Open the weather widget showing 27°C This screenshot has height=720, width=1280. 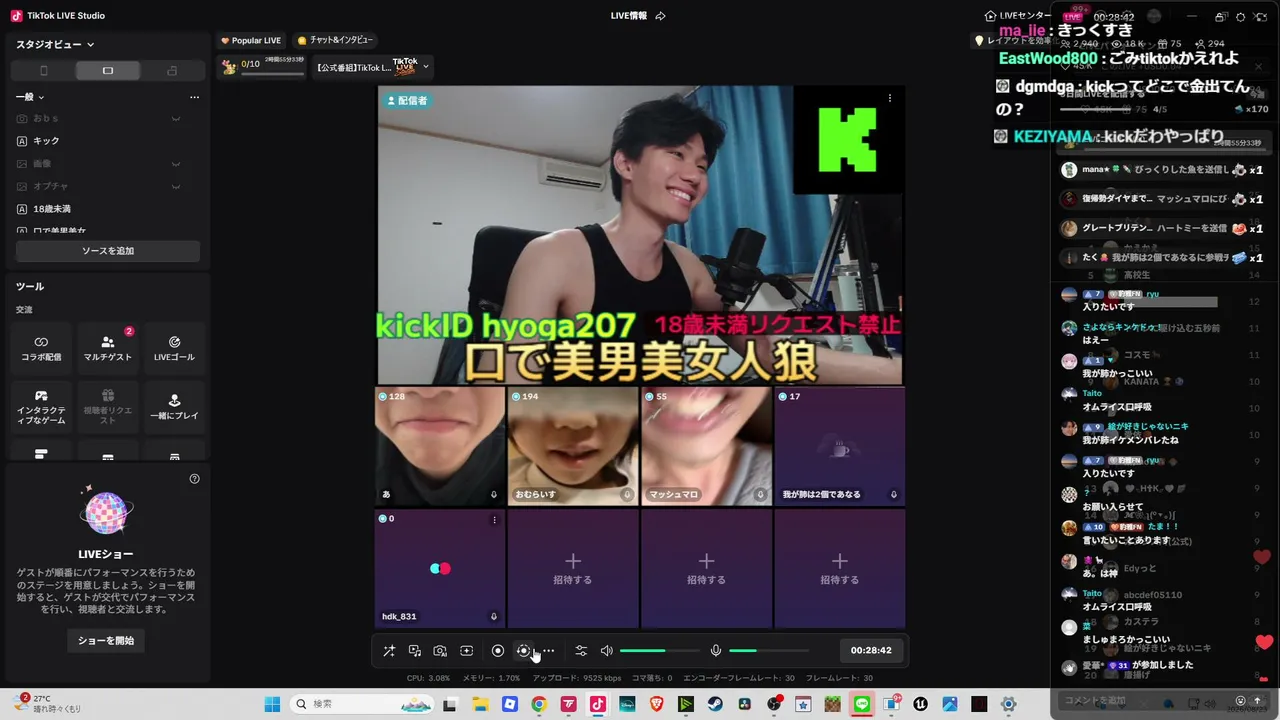coord(47,703)
